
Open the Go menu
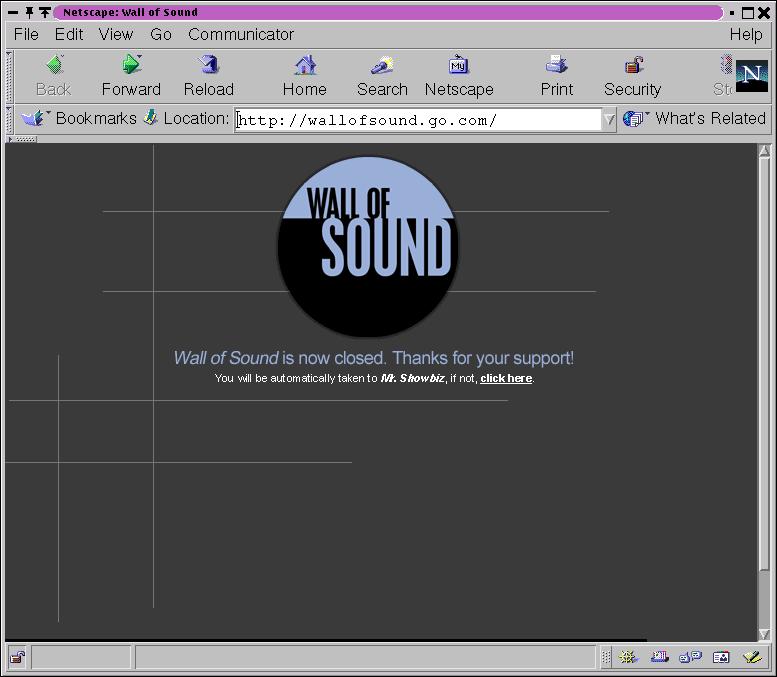pos(161,34)
